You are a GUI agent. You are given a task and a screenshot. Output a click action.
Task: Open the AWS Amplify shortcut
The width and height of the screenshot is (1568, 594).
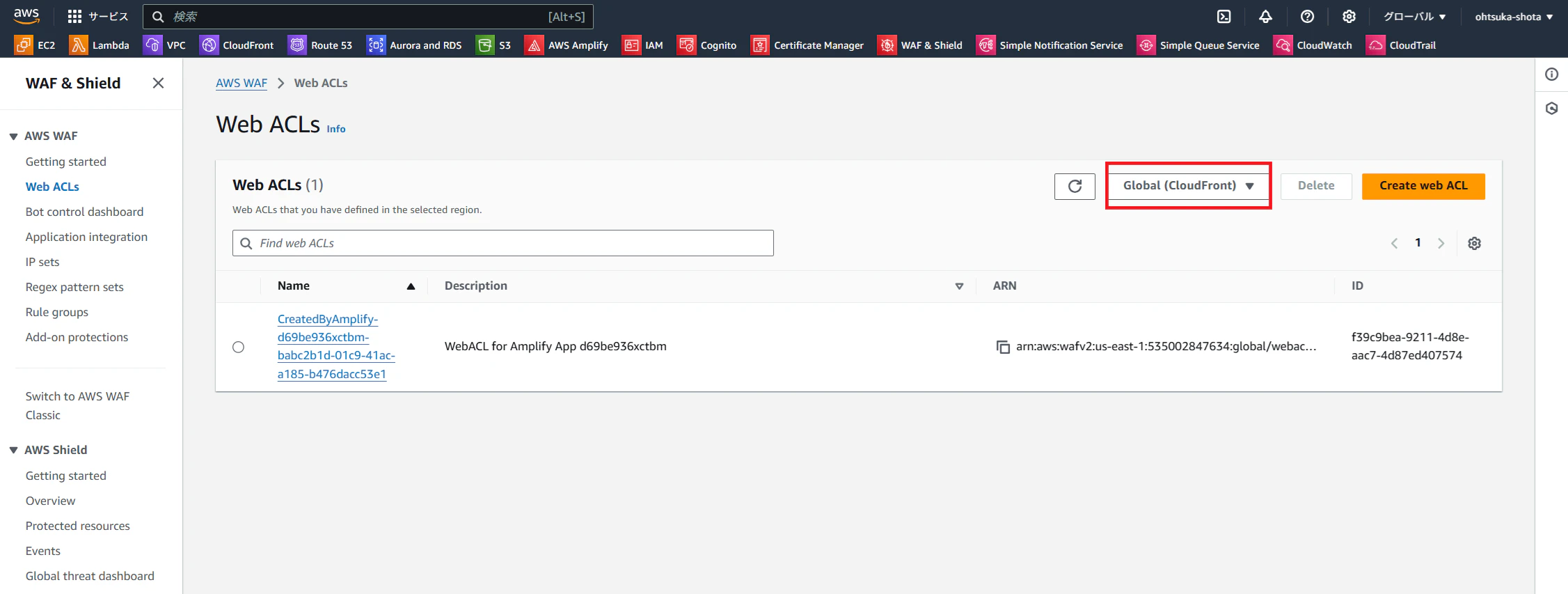pos(567,45)
